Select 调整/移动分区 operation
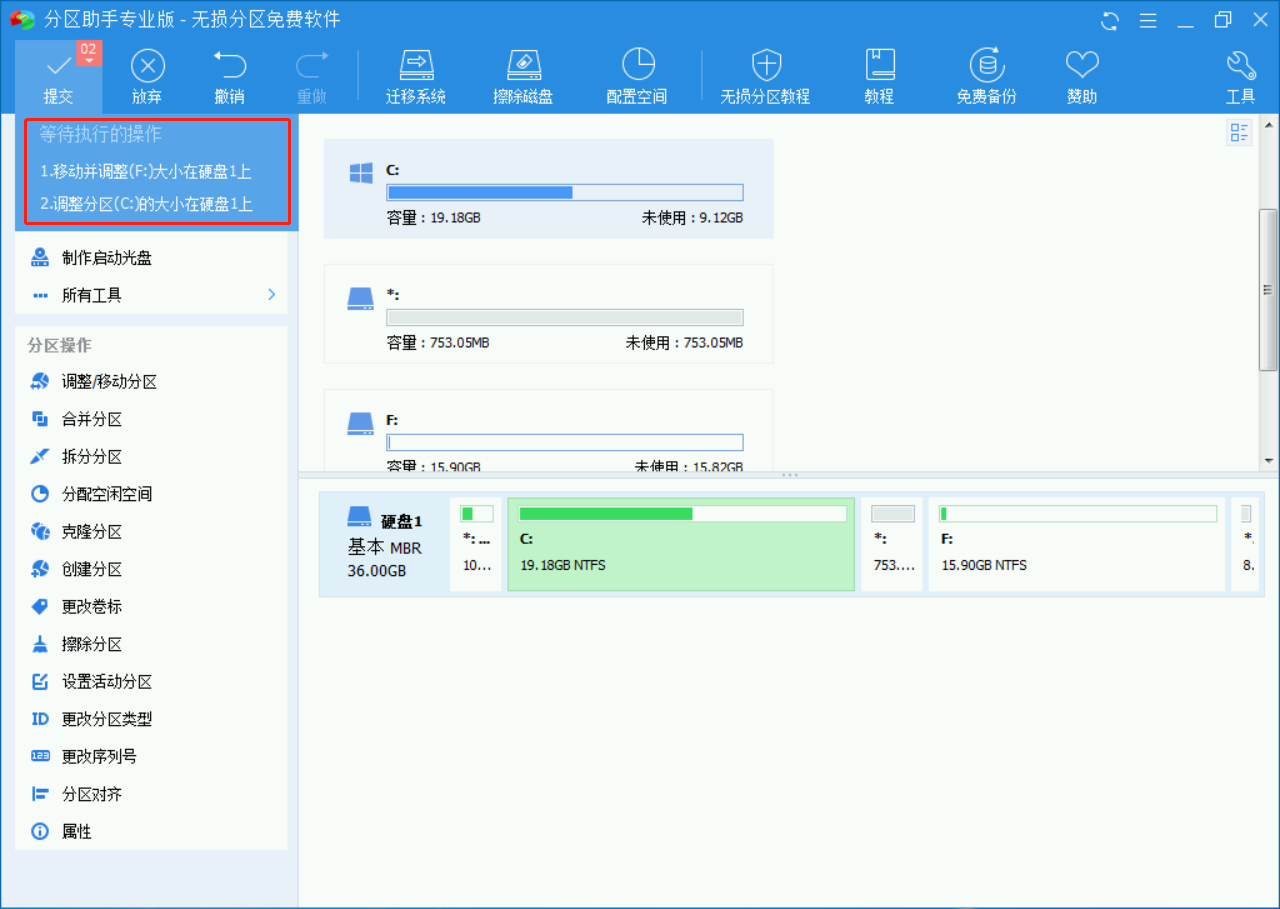This screenshot has width=1280, height=909. coord(152,382)
